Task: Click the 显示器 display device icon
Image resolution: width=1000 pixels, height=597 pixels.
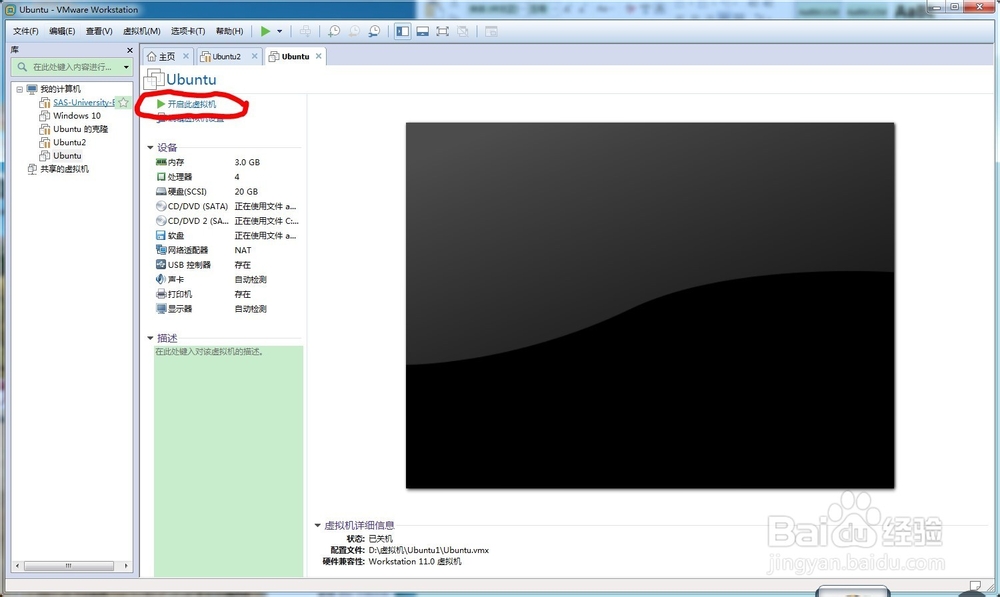Action: pos(161,309)
